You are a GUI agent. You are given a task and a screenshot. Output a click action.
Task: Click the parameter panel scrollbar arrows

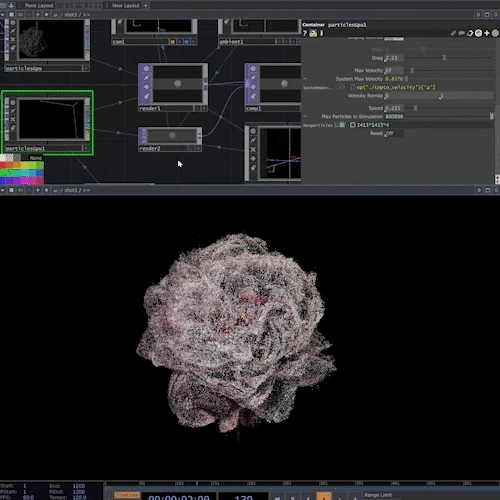[497, 179]
